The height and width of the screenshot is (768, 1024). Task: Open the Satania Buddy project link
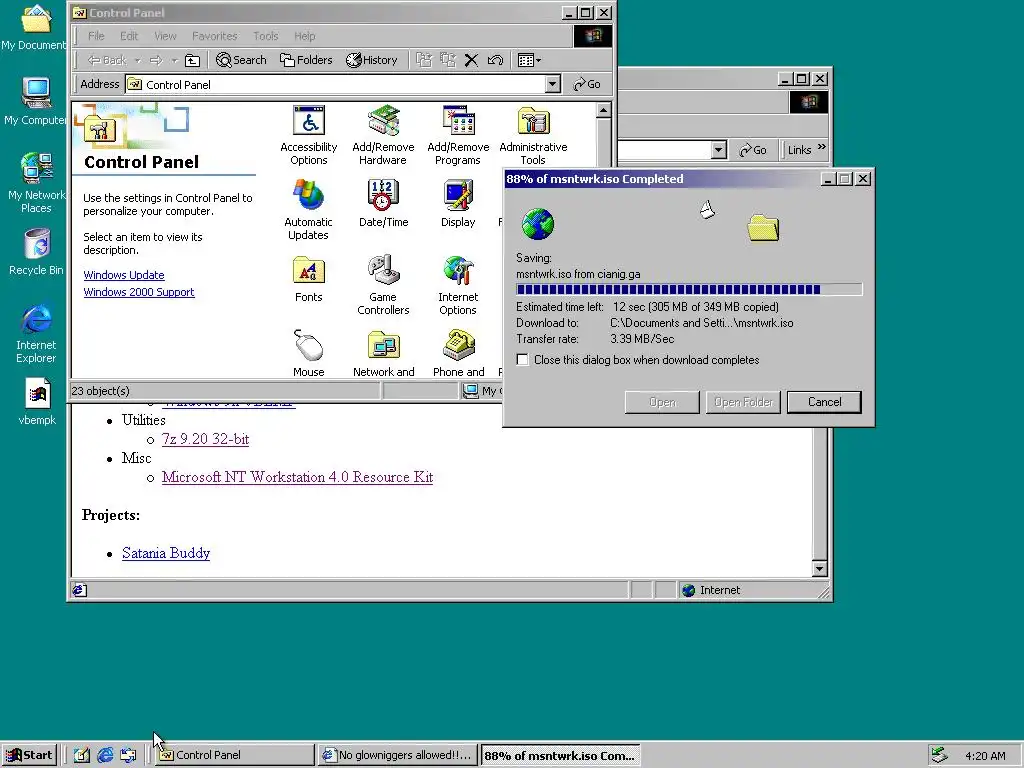pyautogui.click(x=166, y=553)
